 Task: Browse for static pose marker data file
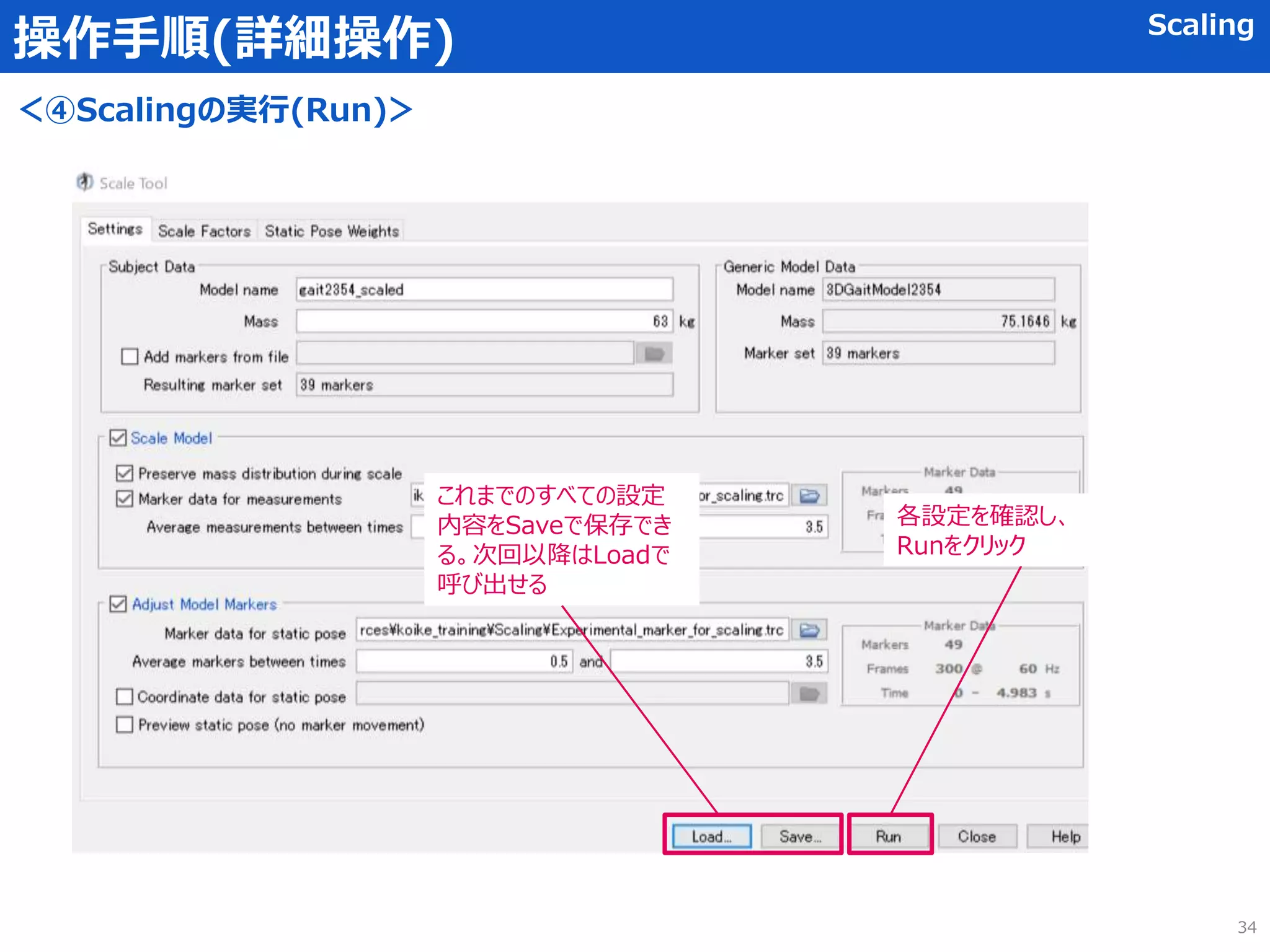(809, 630)
